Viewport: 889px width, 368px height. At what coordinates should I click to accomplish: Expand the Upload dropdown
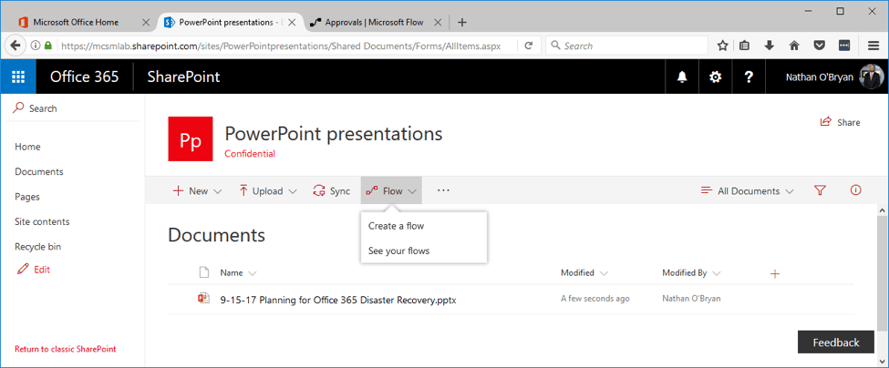268,191
